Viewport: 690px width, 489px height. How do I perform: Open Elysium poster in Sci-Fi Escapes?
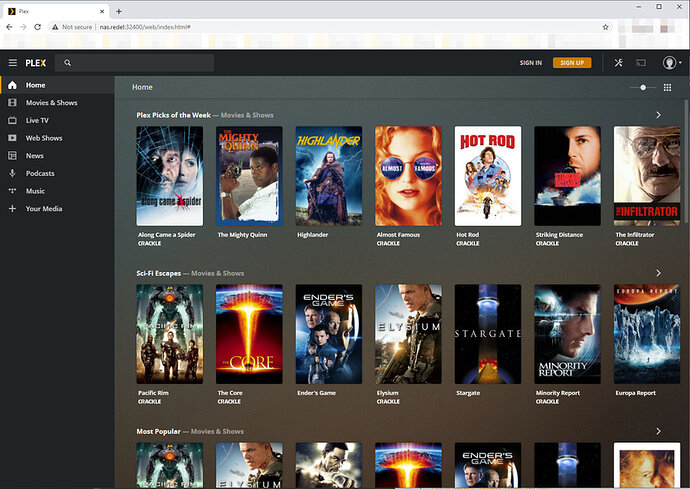pos(408,334)
